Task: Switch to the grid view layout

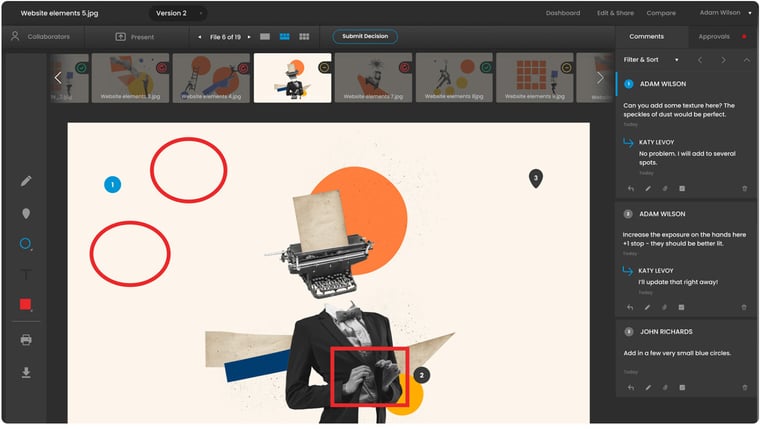Action: click(x=304, y=37)
